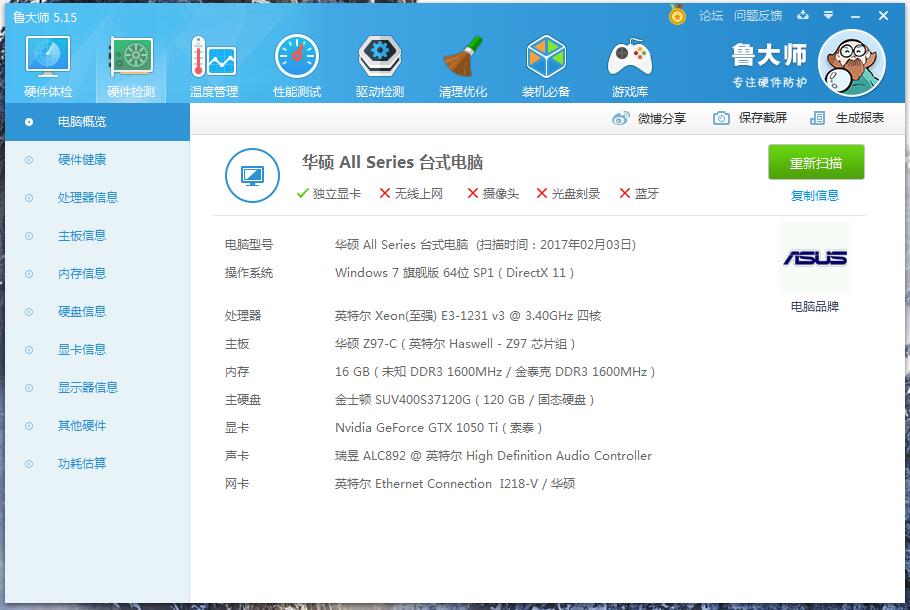Click the 金士顿 SUV400S37120G disk value
The height and width of the screenshot is (610, 910).
coord(464,400)
